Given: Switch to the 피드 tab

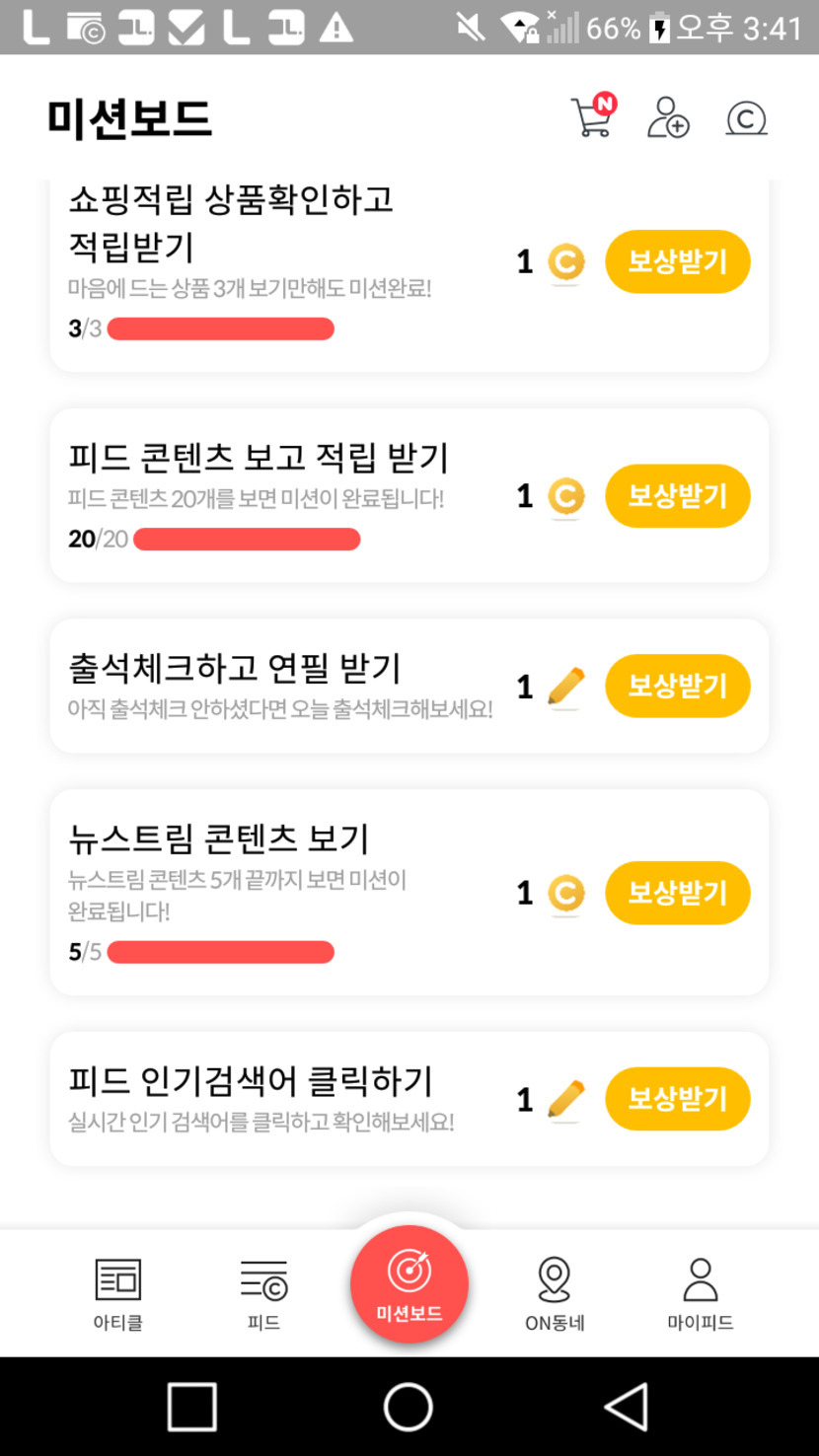Looking at the screenshot, I should [263, 1294].
